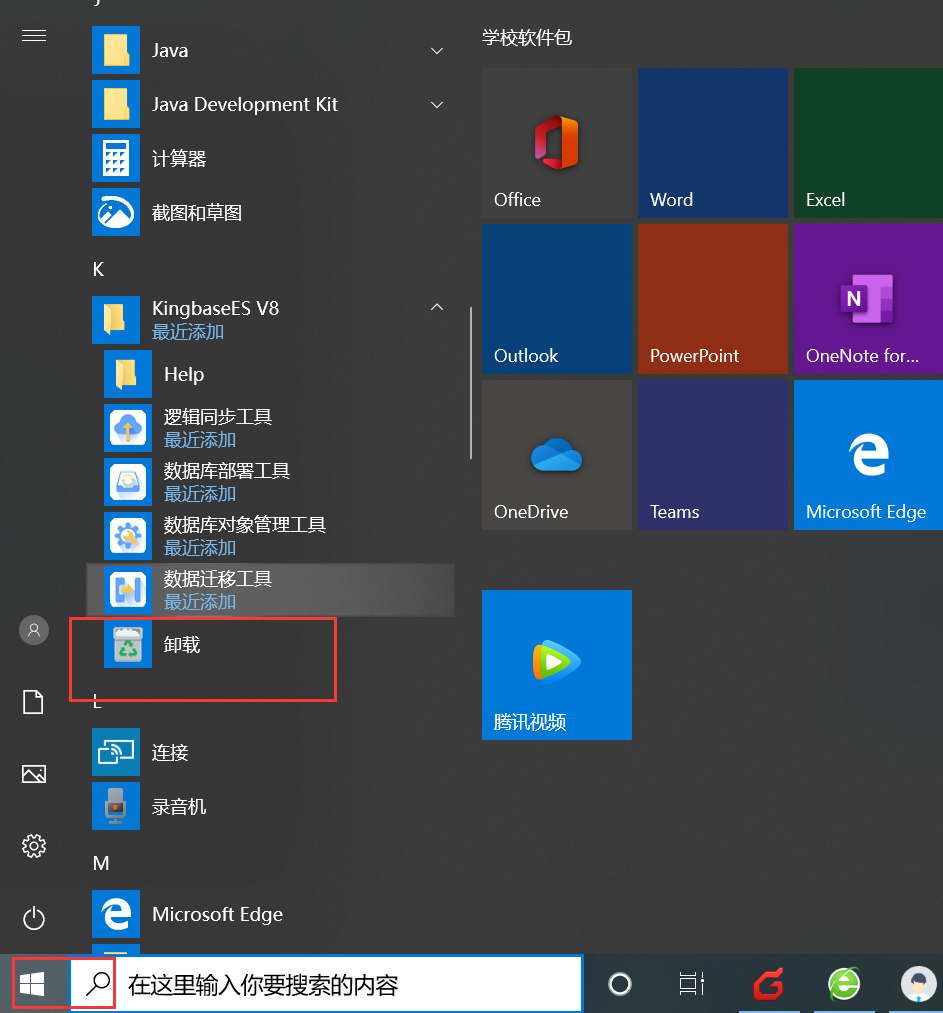943x1013 pixels.
Task: Open the avatar app on taskbar
Action: click(919, 985)
